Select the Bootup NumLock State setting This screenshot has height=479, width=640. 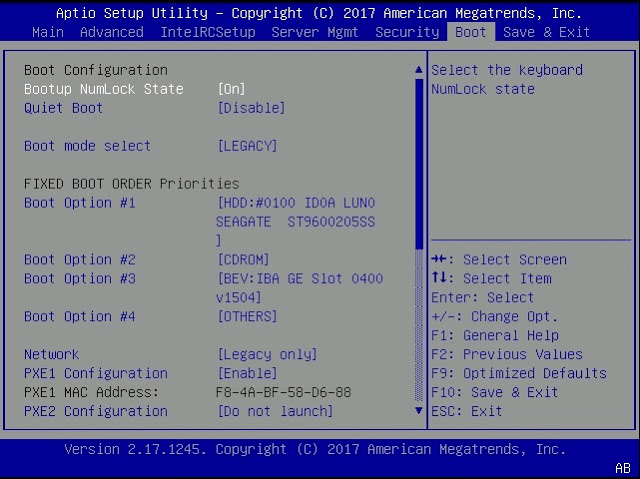(104, 89)
